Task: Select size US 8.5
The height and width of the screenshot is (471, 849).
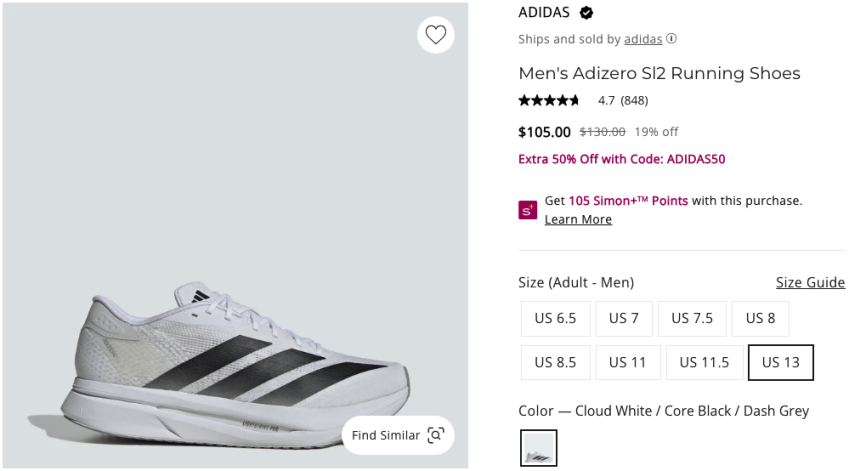Action: pos(555,362)
